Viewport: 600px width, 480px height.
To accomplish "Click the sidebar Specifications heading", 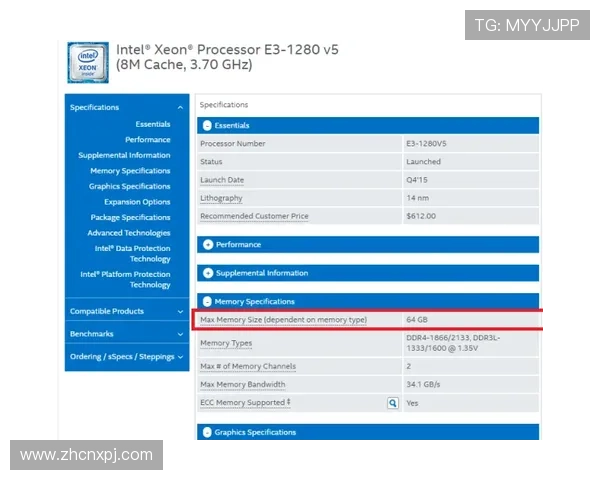I will tap(94, 107).
